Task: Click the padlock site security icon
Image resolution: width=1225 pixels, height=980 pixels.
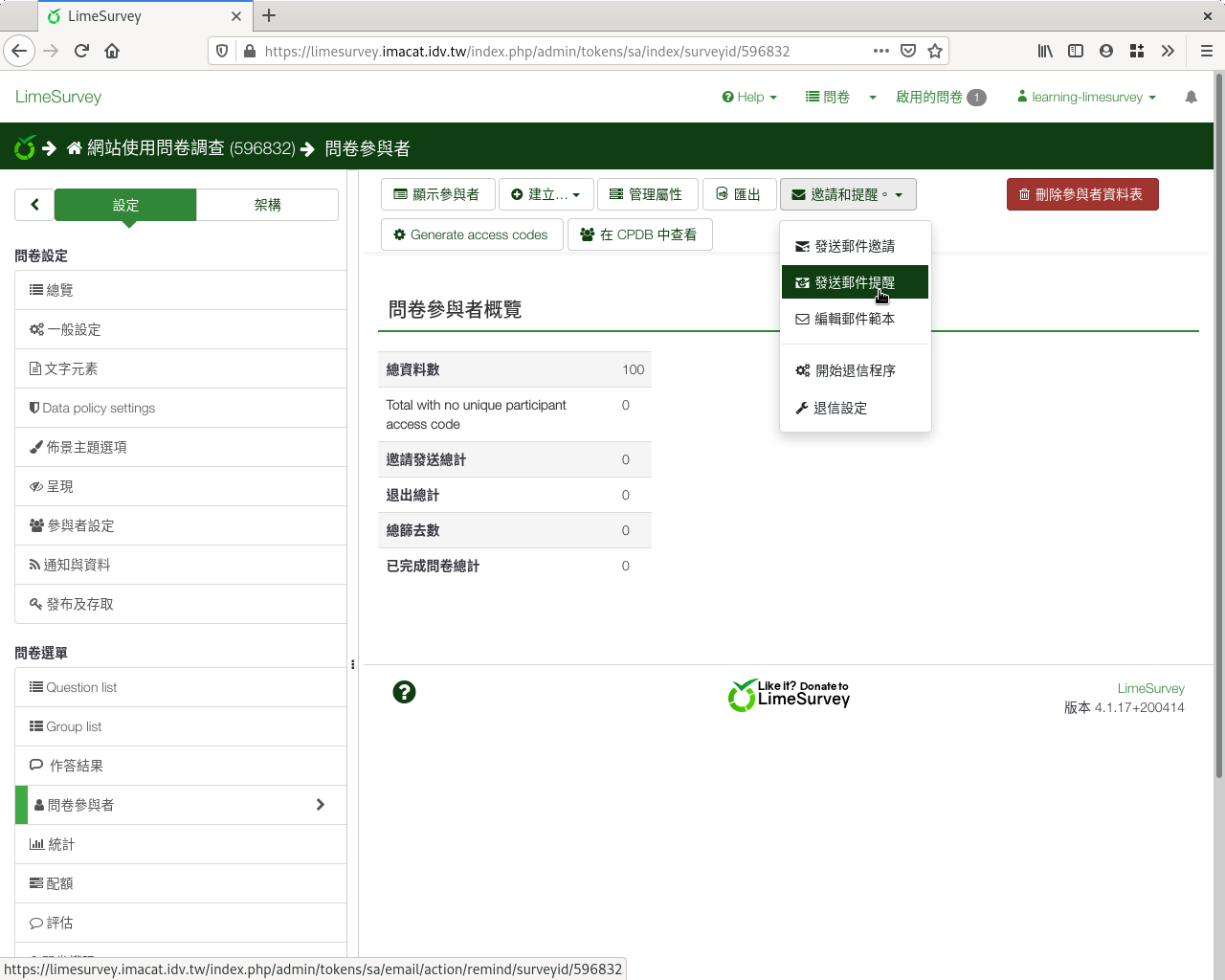Action: [x=250, y=51]
